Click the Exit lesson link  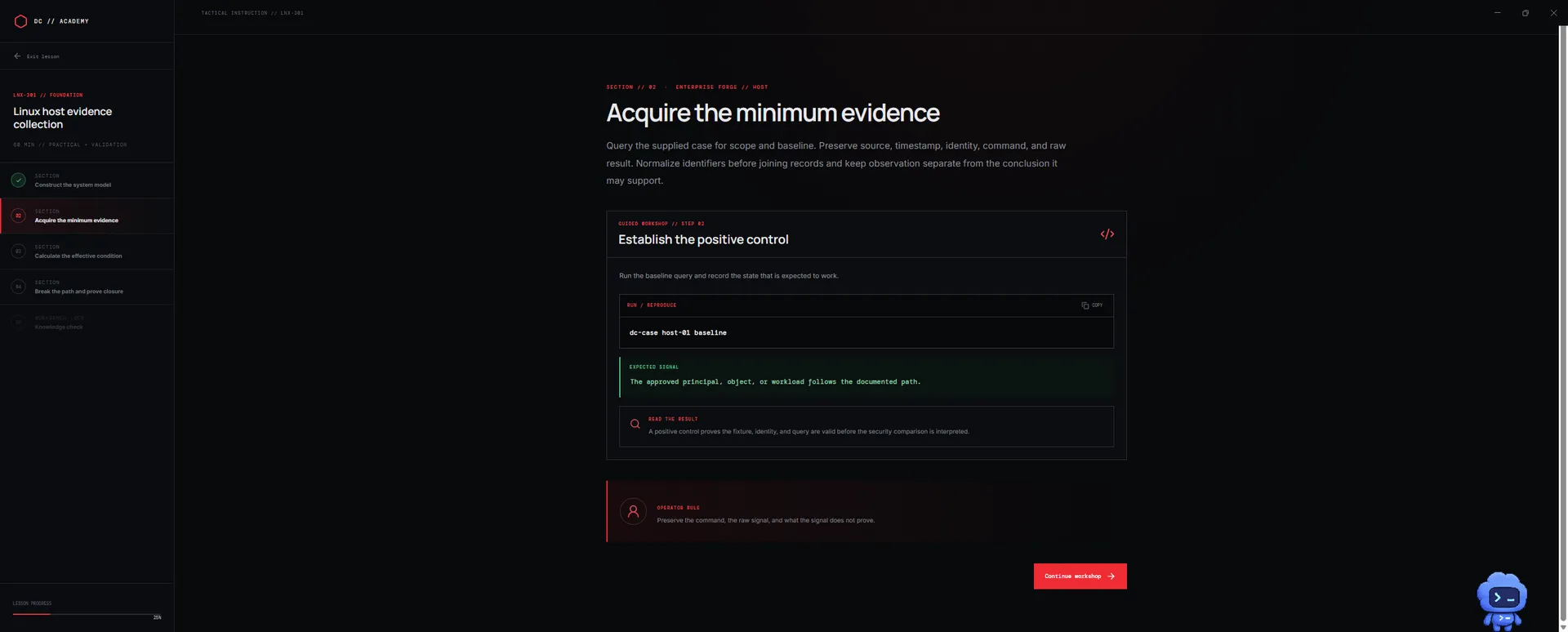(x=37, y=56)
